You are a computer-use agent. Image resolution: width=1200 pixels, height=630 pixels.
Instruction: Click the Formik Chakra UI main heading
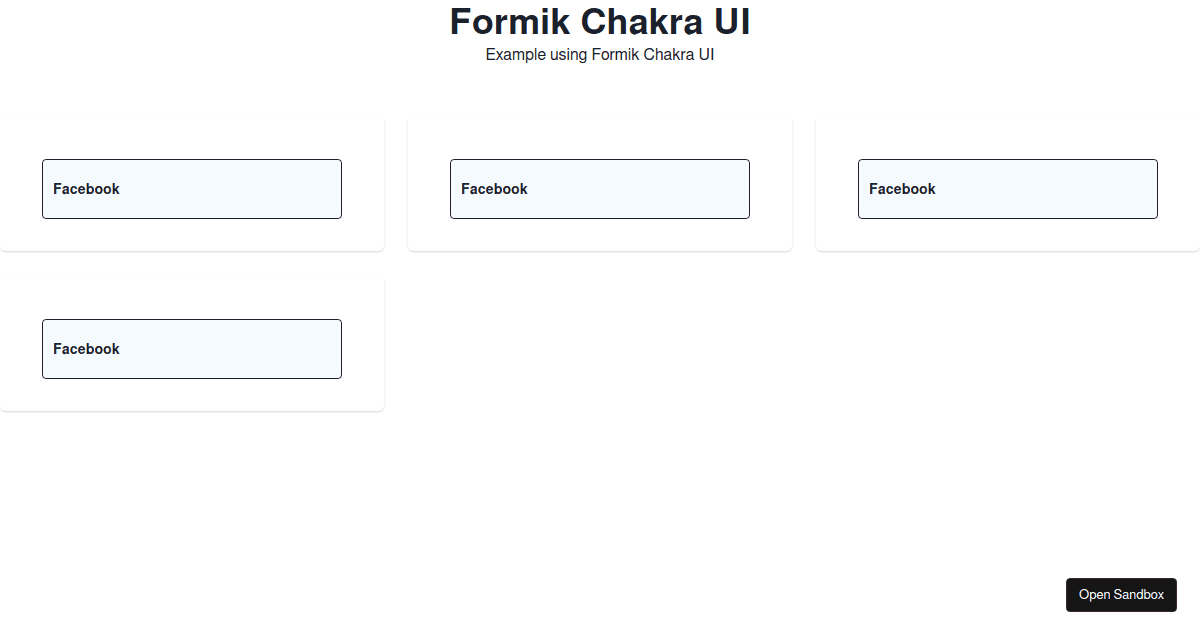point(600,22)
